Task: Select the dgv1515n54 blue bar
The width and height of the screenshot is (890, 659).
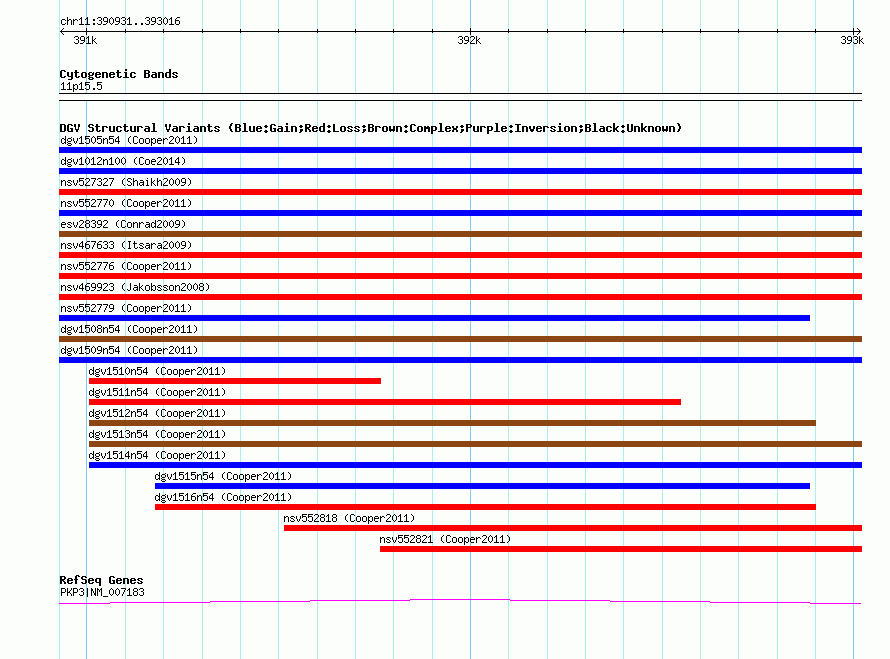Action: click(x=482, y=486)
